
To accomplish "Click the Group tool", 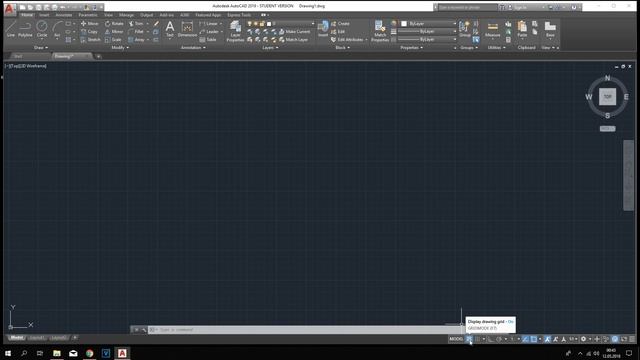I will coord(464,29).
